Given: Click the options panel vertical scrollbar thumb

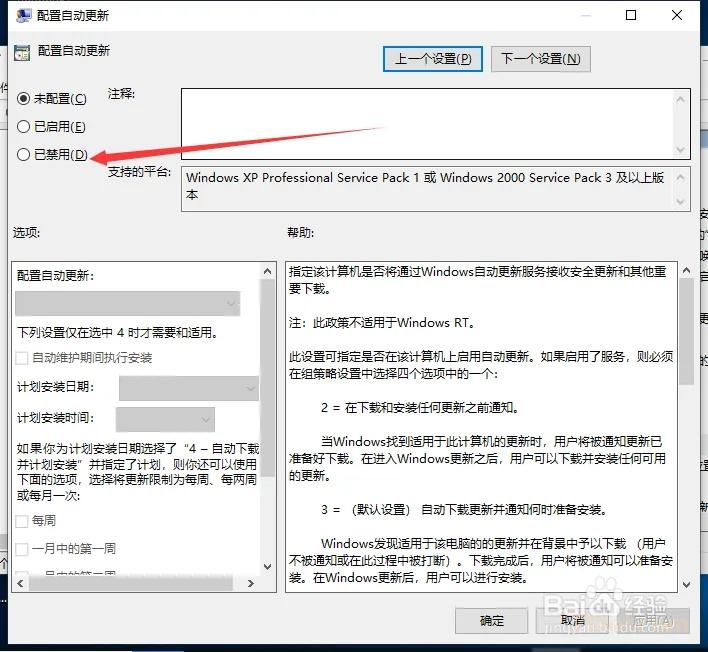Looking at the screenshot, I should pos(267,378).
